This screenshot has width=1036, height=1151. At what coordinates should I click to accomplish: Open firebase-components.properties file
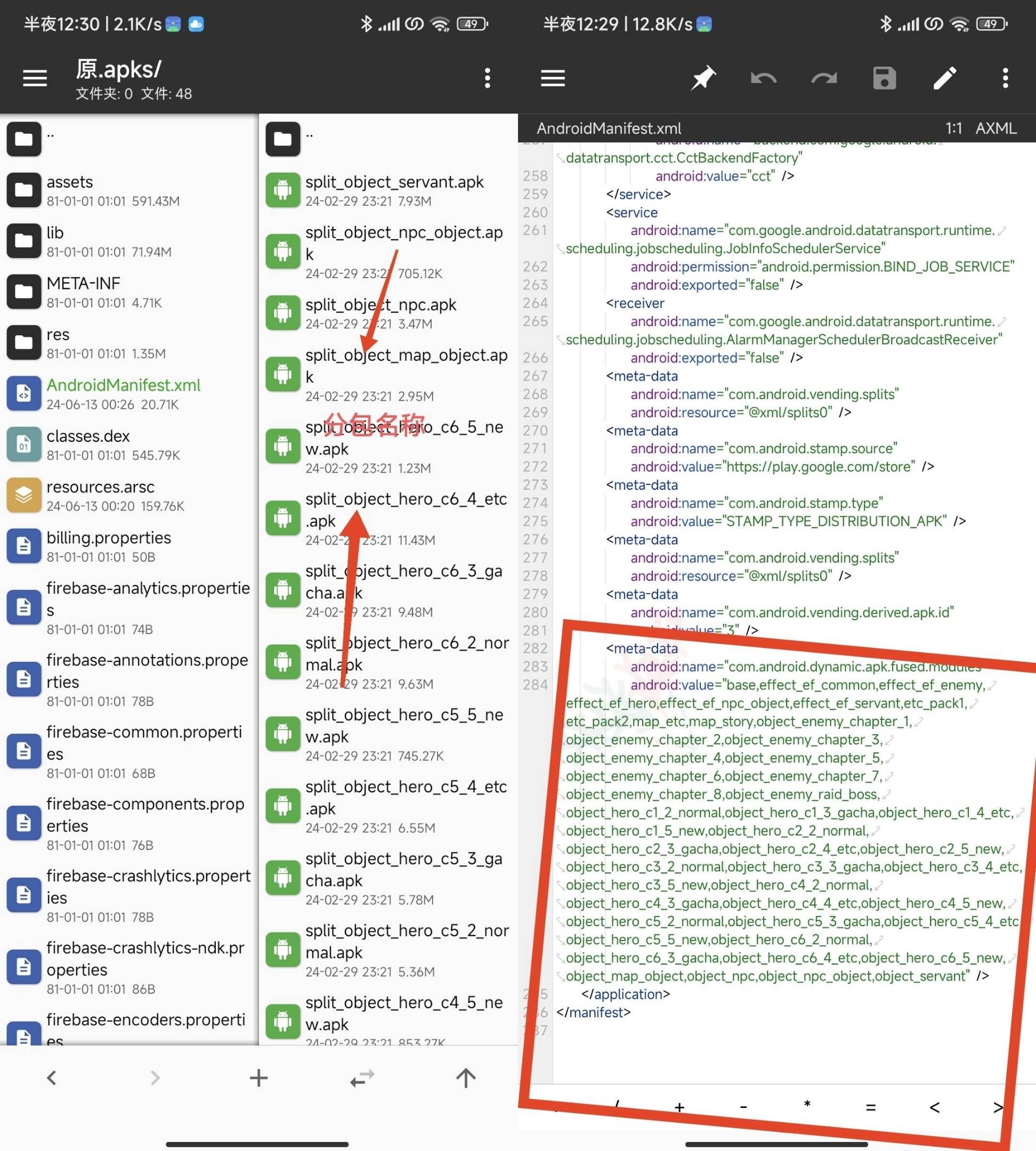click(129, 823)
